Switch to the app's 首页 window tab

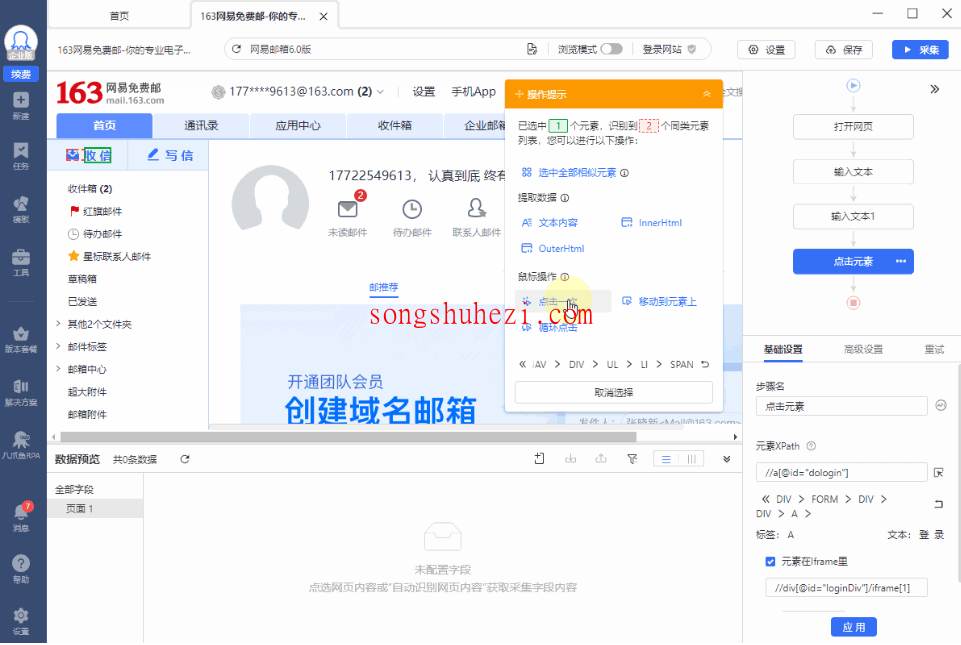point(120,16)
